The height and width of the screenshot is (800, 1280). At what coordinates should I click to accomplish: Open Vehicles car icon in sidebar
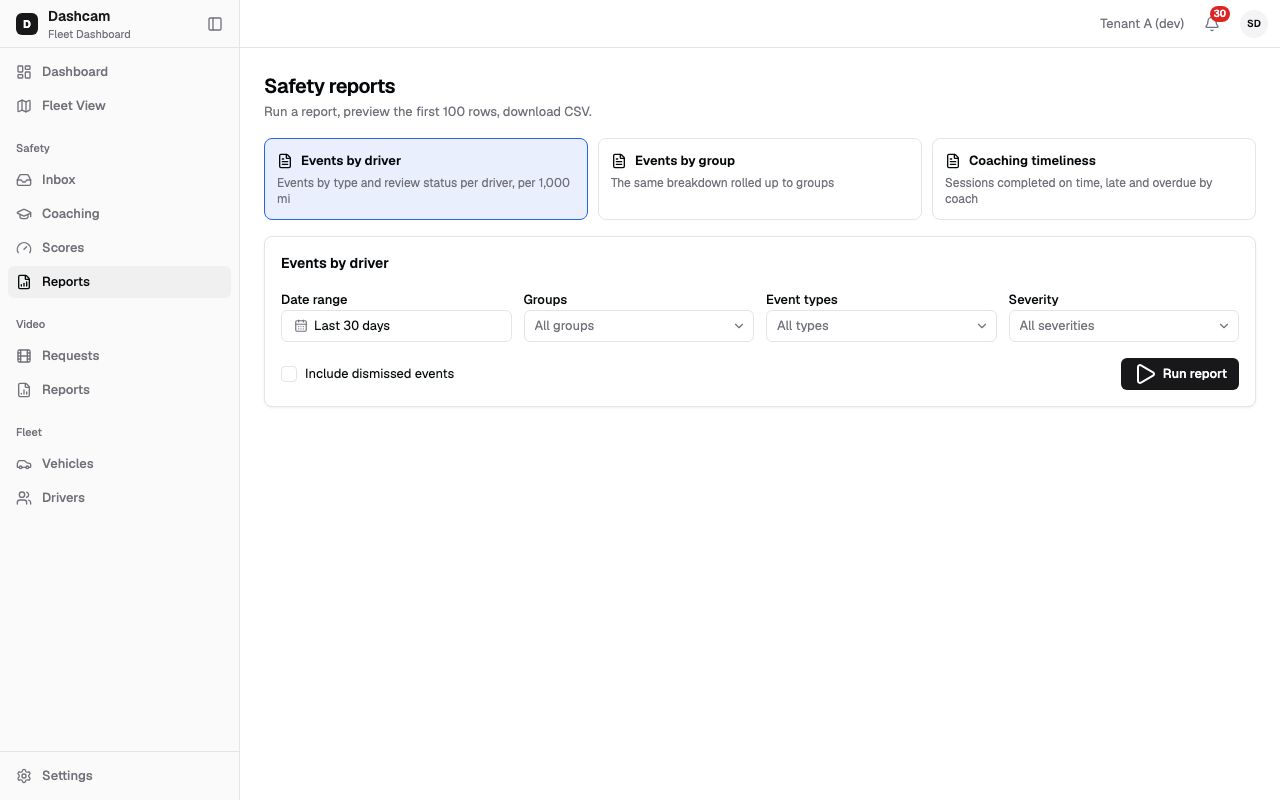pos(24,464)
